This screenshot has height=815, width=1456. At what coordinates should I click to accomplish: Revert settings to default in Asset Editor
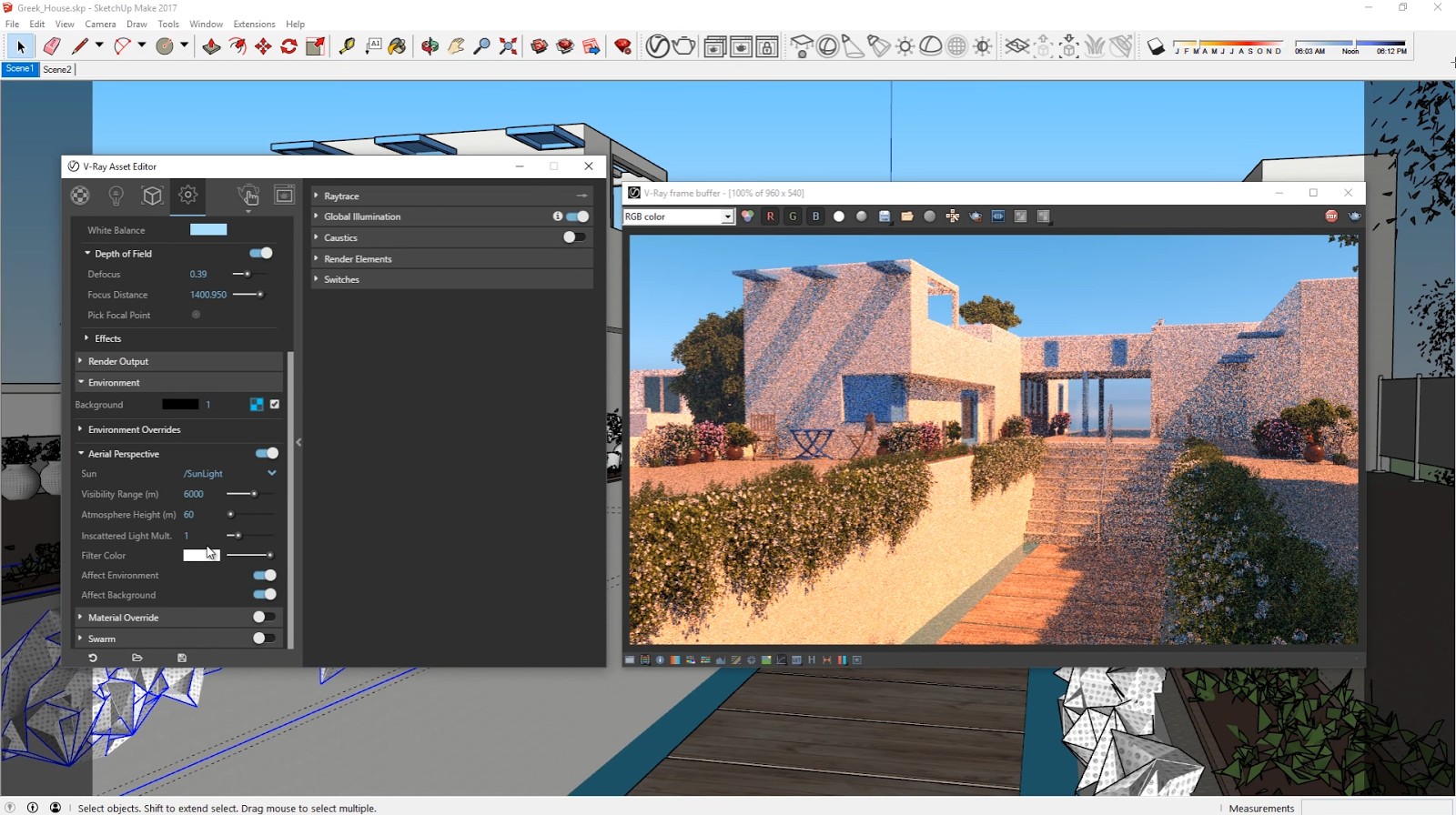coord(93,658)
